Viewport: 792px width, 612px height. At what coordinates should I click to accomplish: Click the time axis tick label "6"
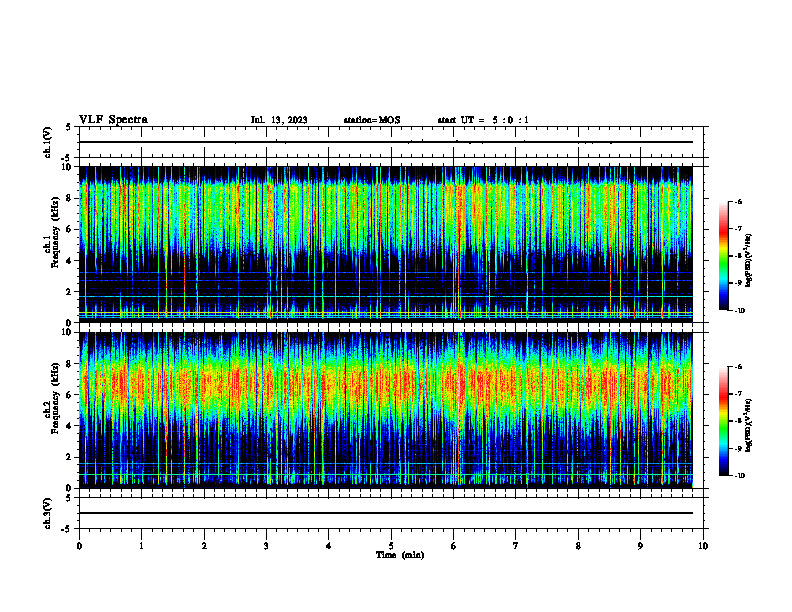click(454, 546)
